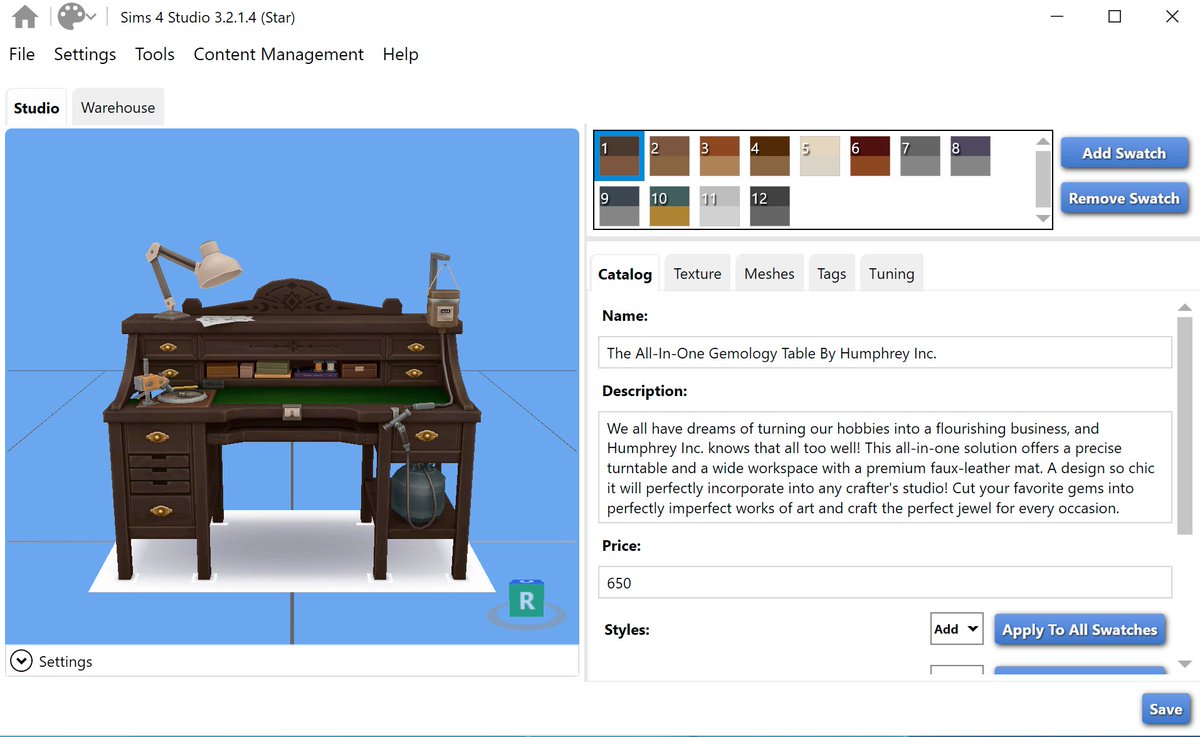The width and height of the screenshot is (1200, 737).
Task: Open the Texture tab
Action: point(697,274)
